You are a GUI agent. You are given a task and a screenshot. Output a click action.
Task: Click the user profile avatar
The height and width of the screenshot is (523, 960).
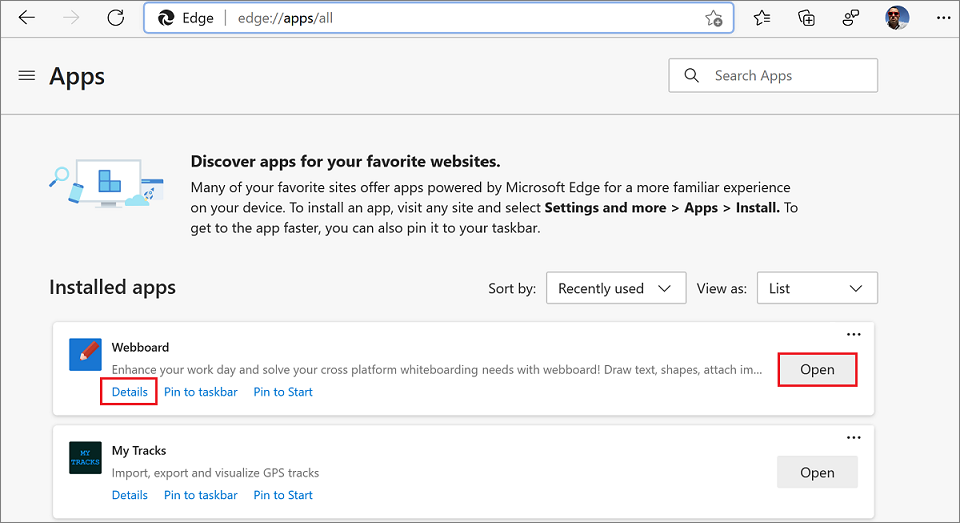897,18
